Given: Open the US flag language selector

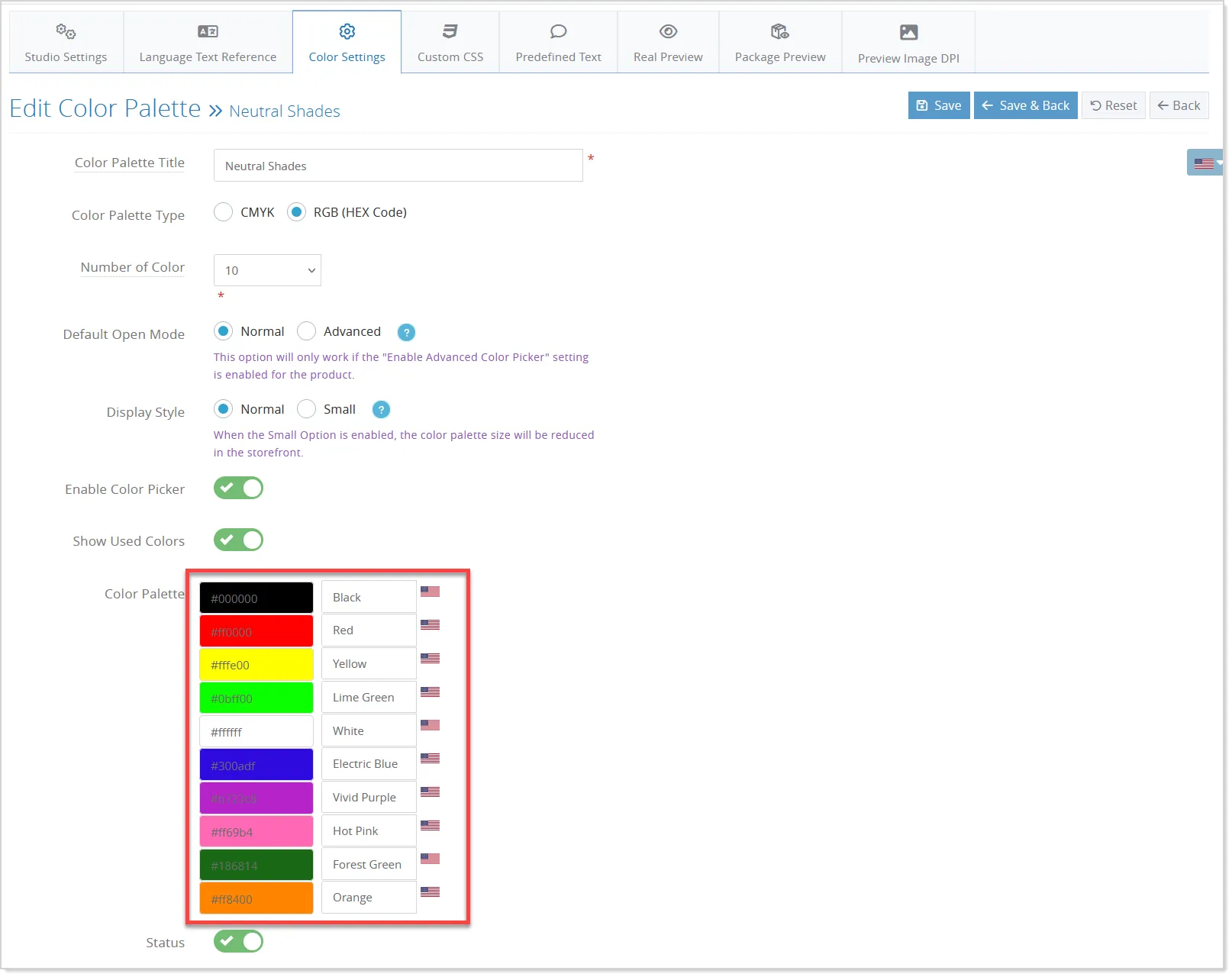Looking at the screenshot, I should click(x=1205, y=163).
